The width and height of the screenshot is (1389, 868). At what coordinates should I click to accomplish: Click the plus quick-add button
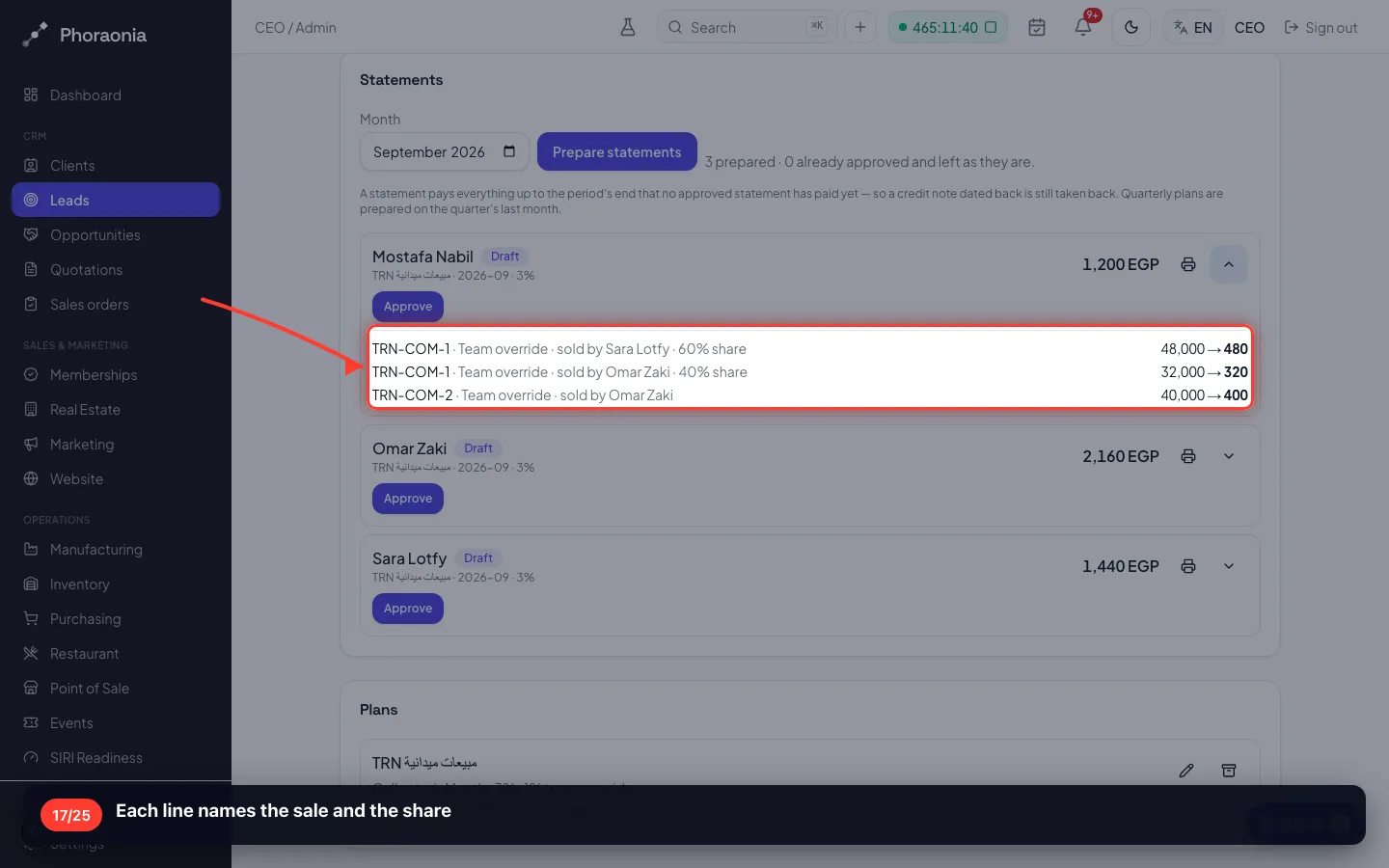(x=860, y=27)
